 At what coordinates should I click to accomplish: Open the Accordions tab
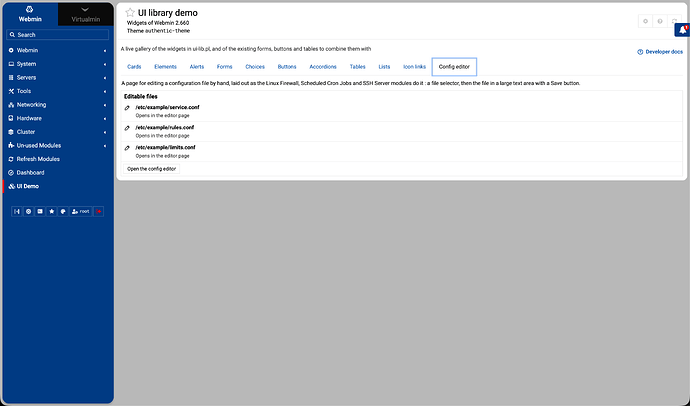[x=323, y=67]
